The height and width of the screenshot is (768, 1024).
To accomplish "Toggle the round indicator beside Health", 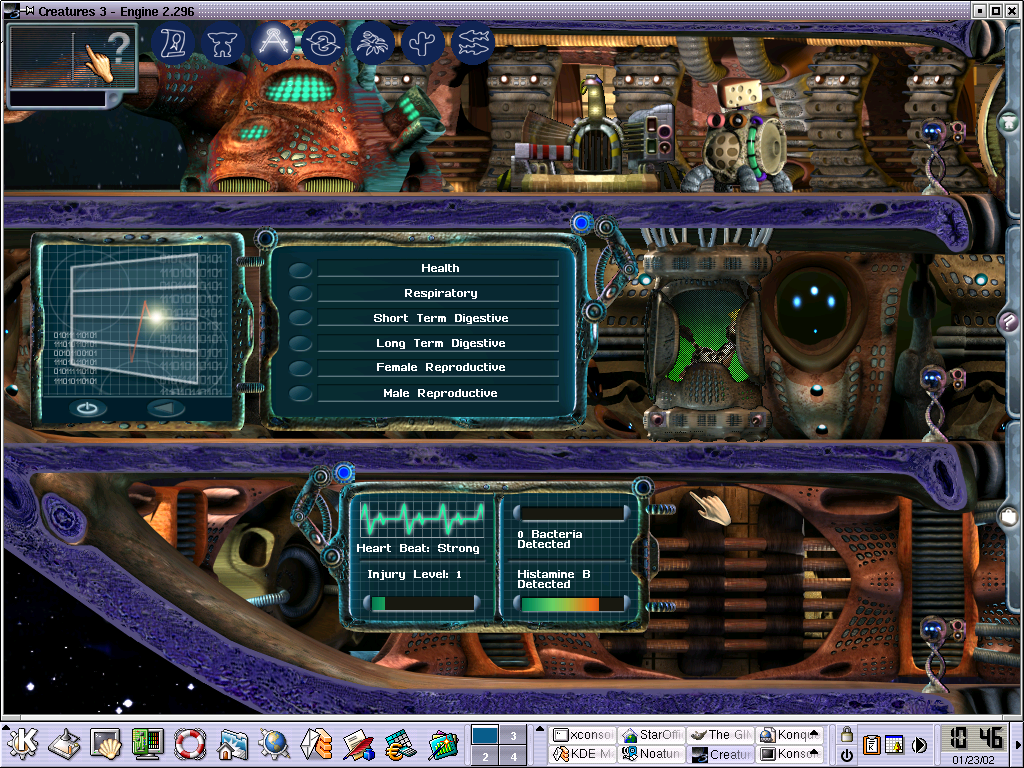I will point(300,269).
